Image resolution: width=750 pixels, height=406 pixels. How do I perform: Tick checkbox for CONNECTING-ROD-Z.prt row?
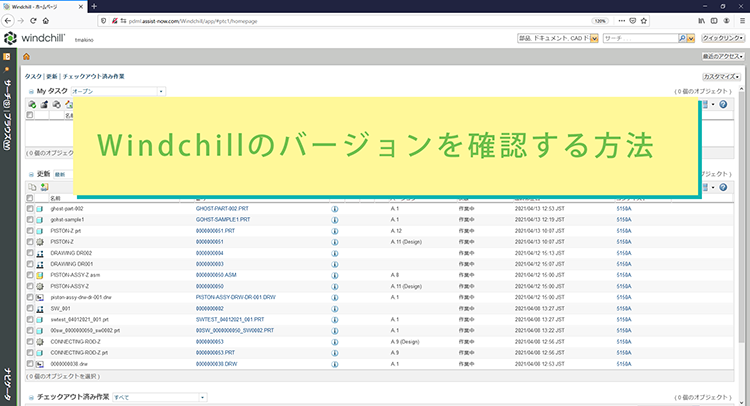(30, 352)
